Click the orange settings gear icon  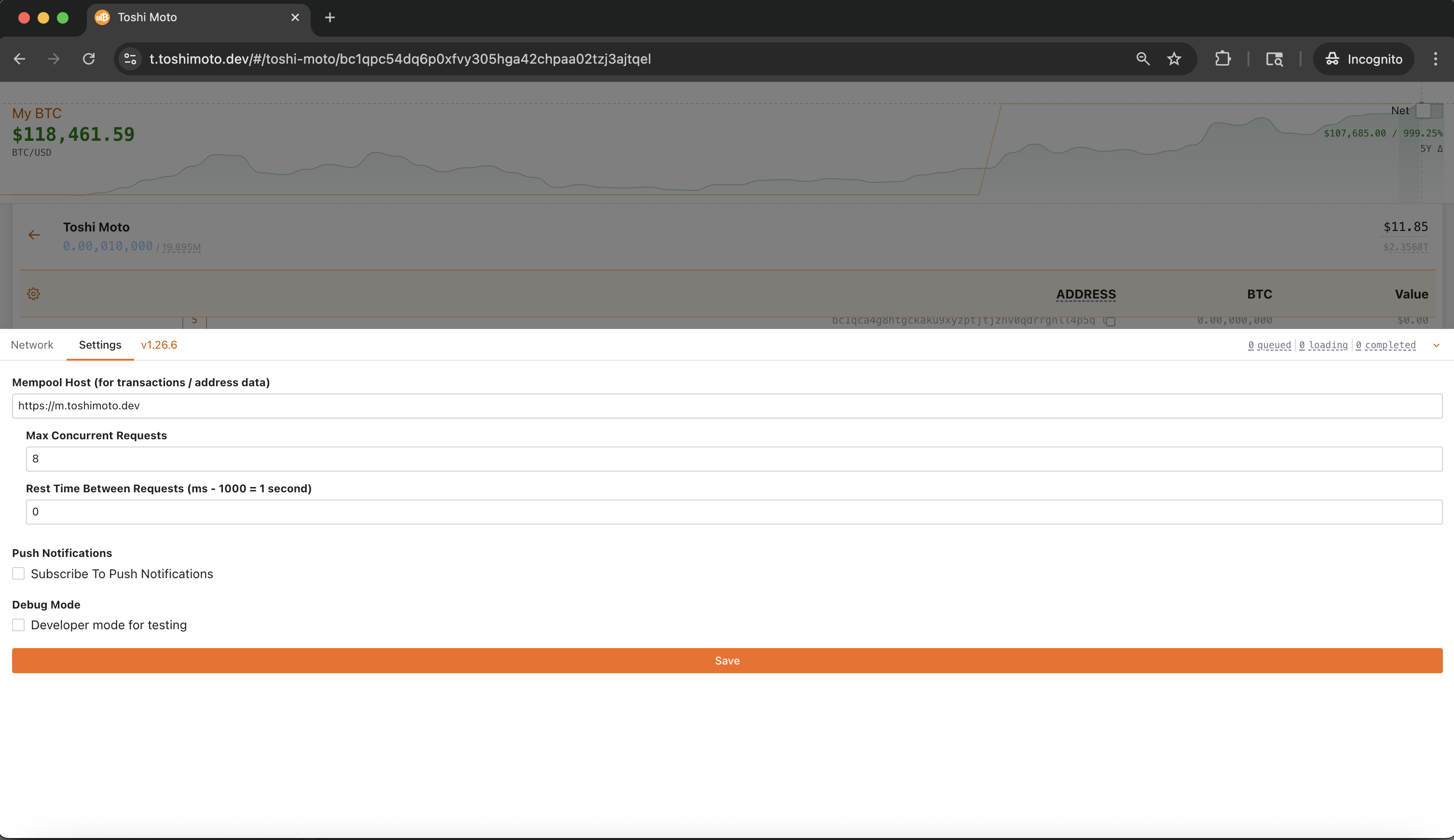click(x=33, y=294)
